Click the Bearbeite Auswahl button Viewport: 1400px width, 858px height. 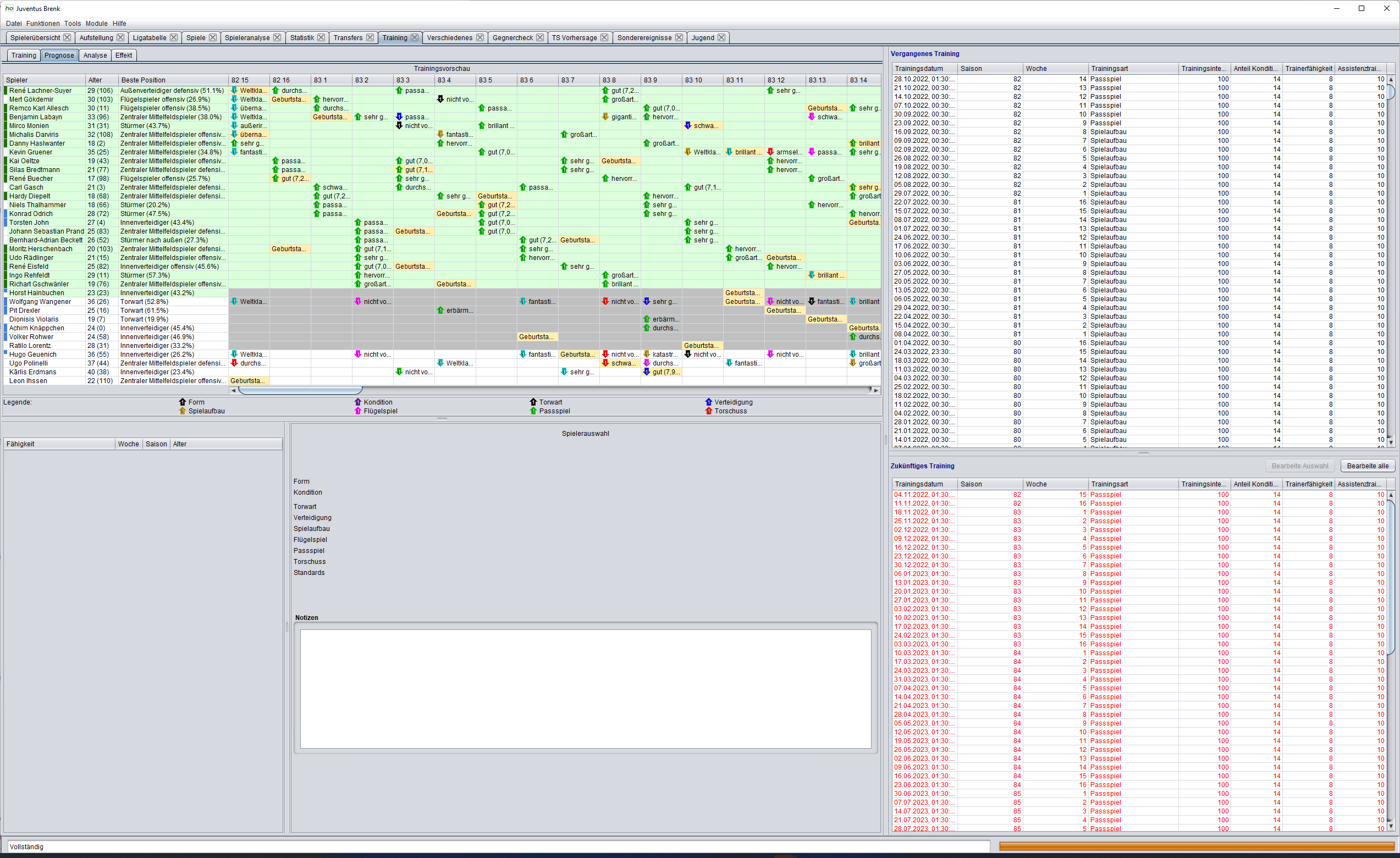pyautogui.click(x=1299, y=466)
